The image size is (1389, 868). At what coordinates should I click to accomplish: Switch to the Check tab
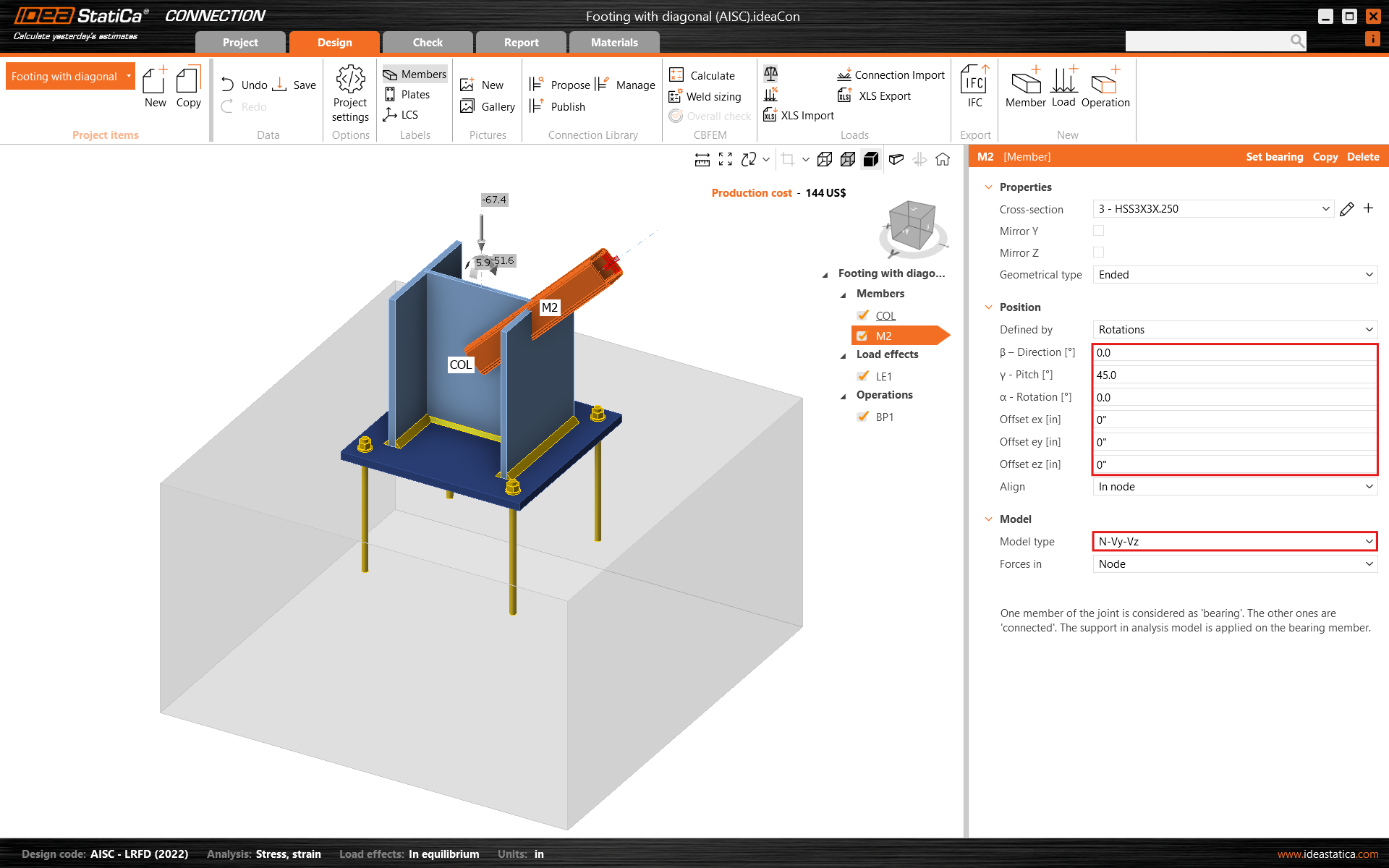(428, 43)
